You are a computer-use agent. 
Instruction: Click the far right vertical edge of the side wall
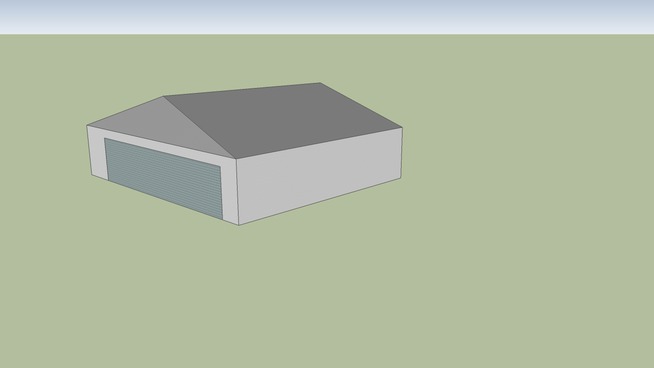pos(402,153)
